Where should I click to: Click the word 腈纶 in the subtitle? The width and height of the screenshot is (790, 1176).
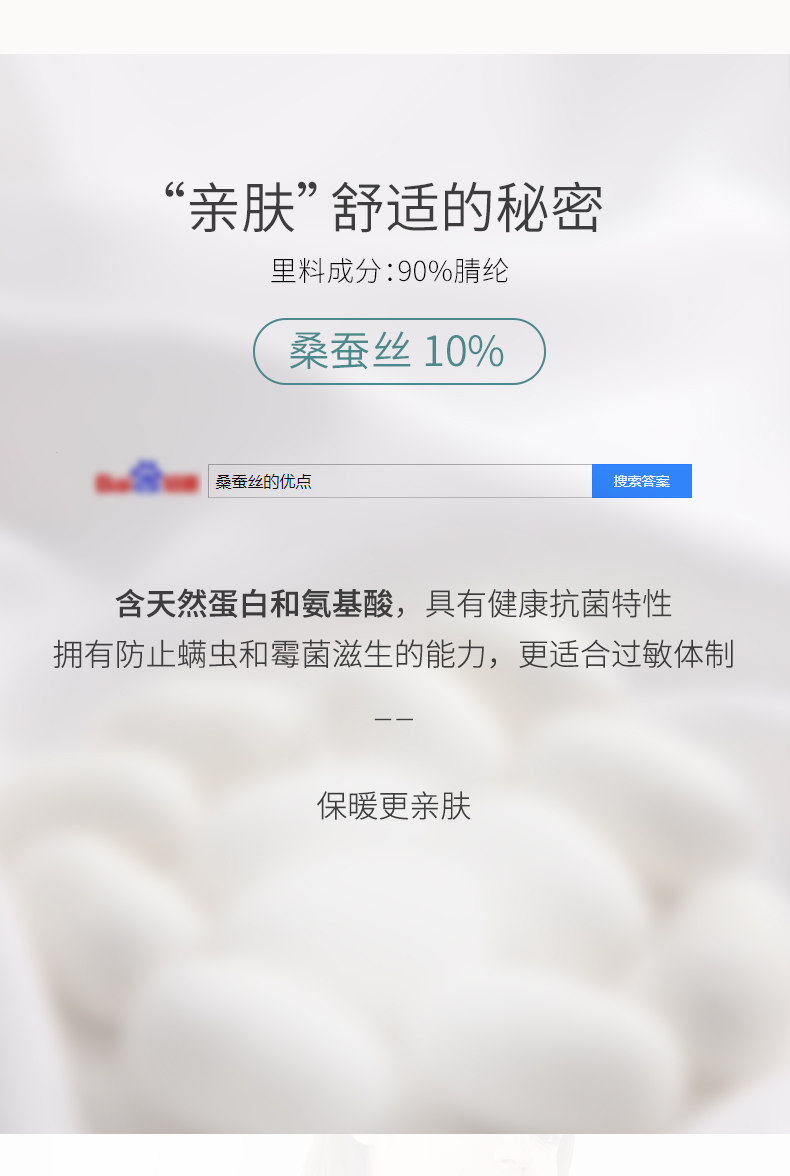point(482,271)
